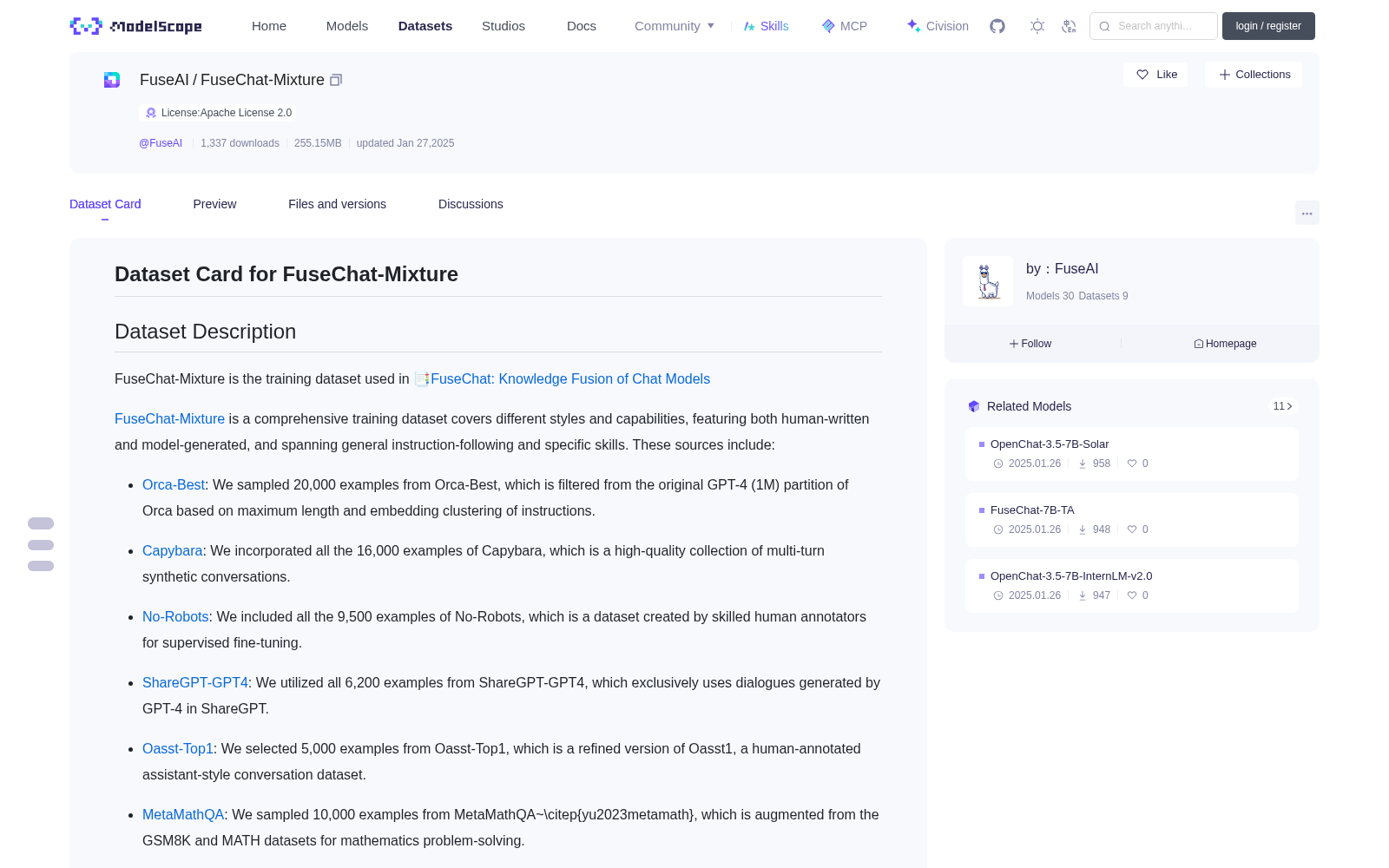The width and height of the screenshot is (1389, 868).
Task: Focus the search anything input field
Action: (1154, 26)
